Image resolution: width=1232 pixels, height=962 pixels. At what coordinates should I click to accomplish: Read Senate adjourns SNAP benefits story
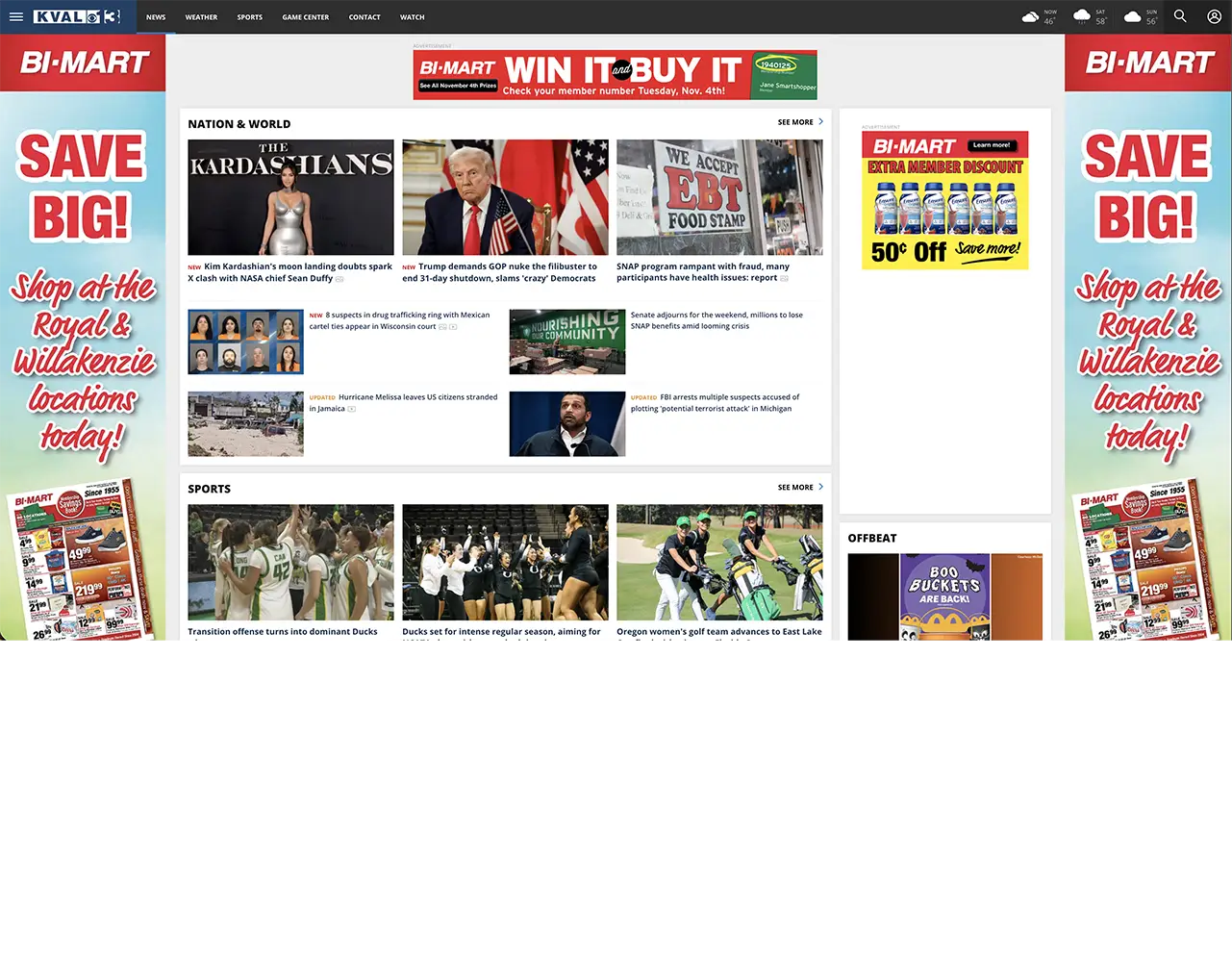(717, 320)
